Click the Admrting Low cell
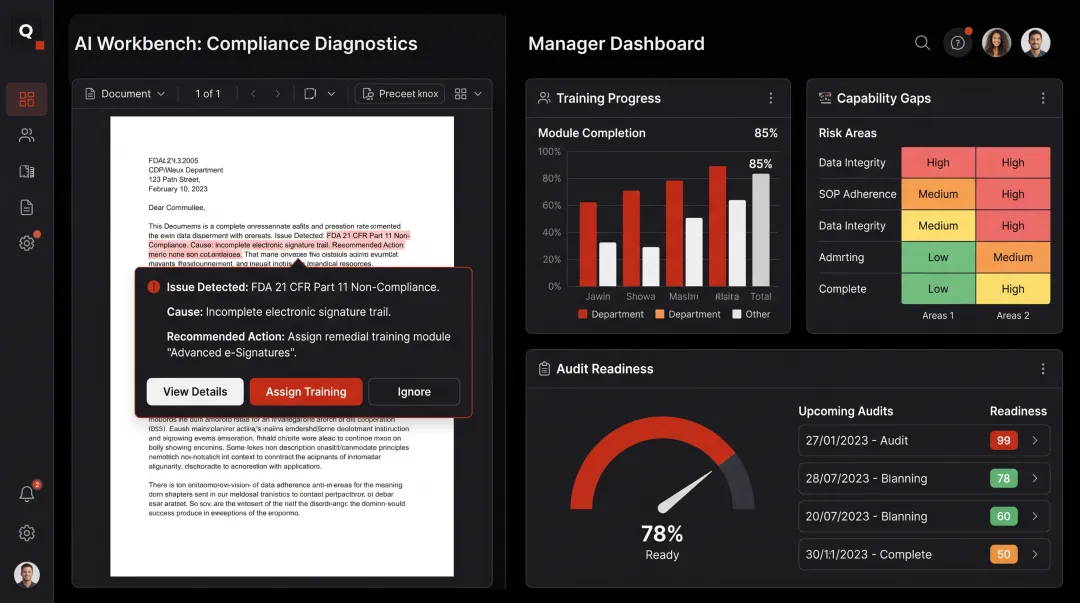 [x=938, y=257]
